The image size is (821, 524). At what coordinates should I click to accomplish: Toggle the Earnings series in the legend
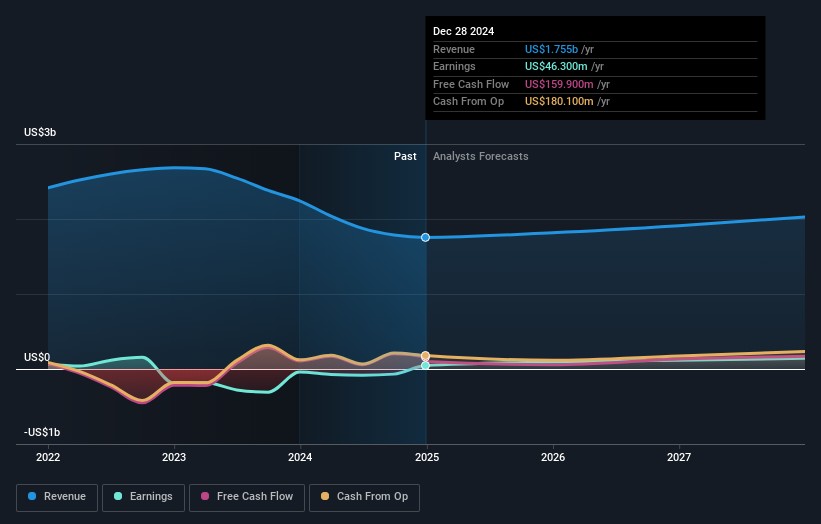(142, 496)
